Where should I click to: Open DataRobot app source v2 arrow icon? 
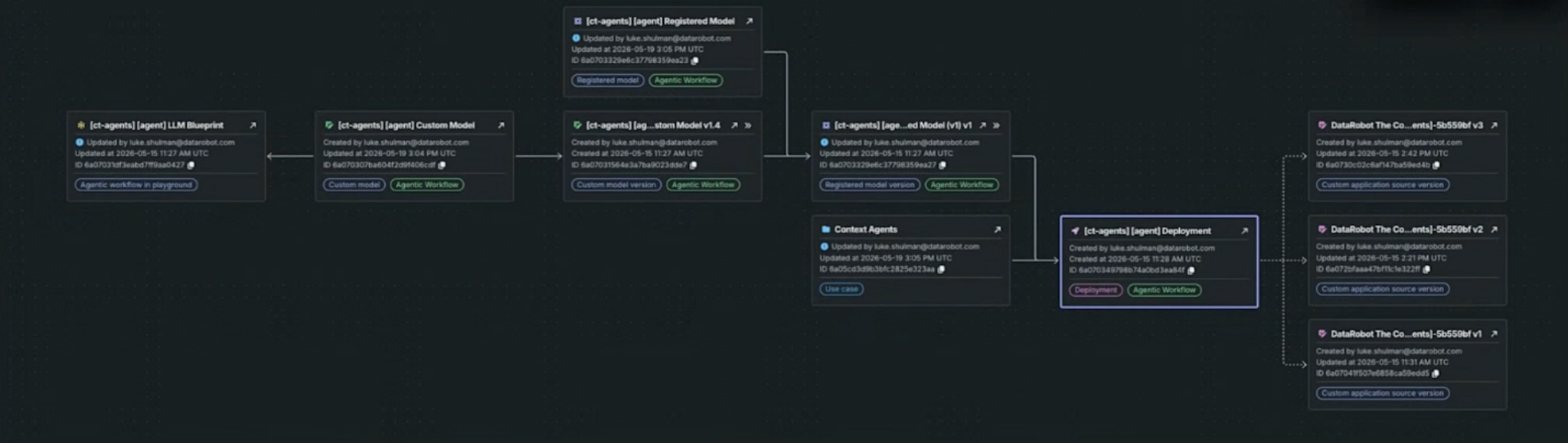pyautogui.click(x=1493, y=230)
